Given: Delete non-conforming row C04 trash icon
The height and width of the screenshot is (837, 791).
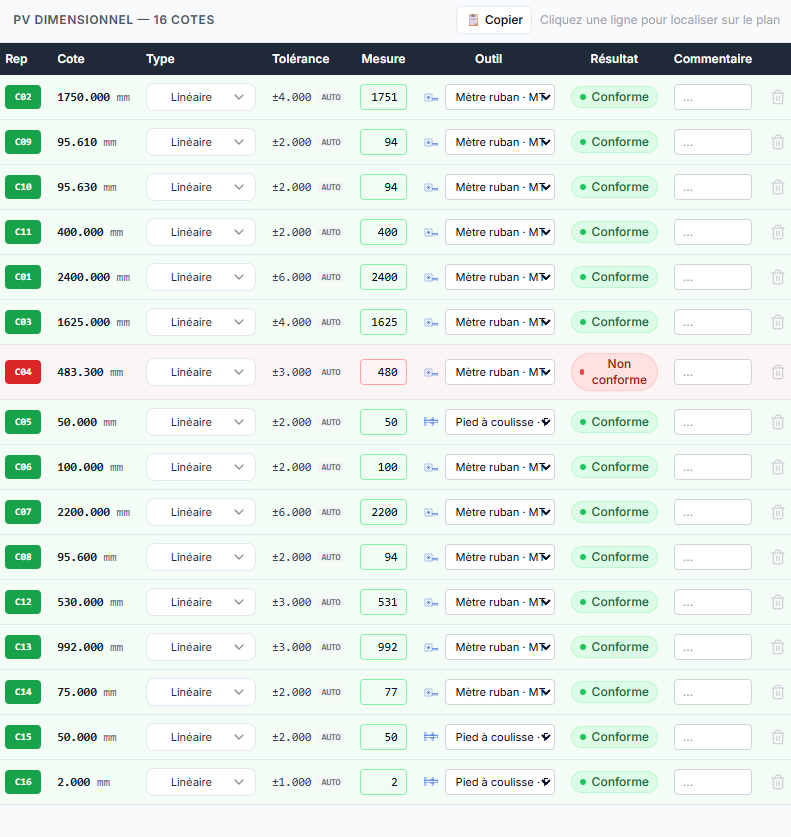Looking at the screenshot, I should [x=778, y=372].
